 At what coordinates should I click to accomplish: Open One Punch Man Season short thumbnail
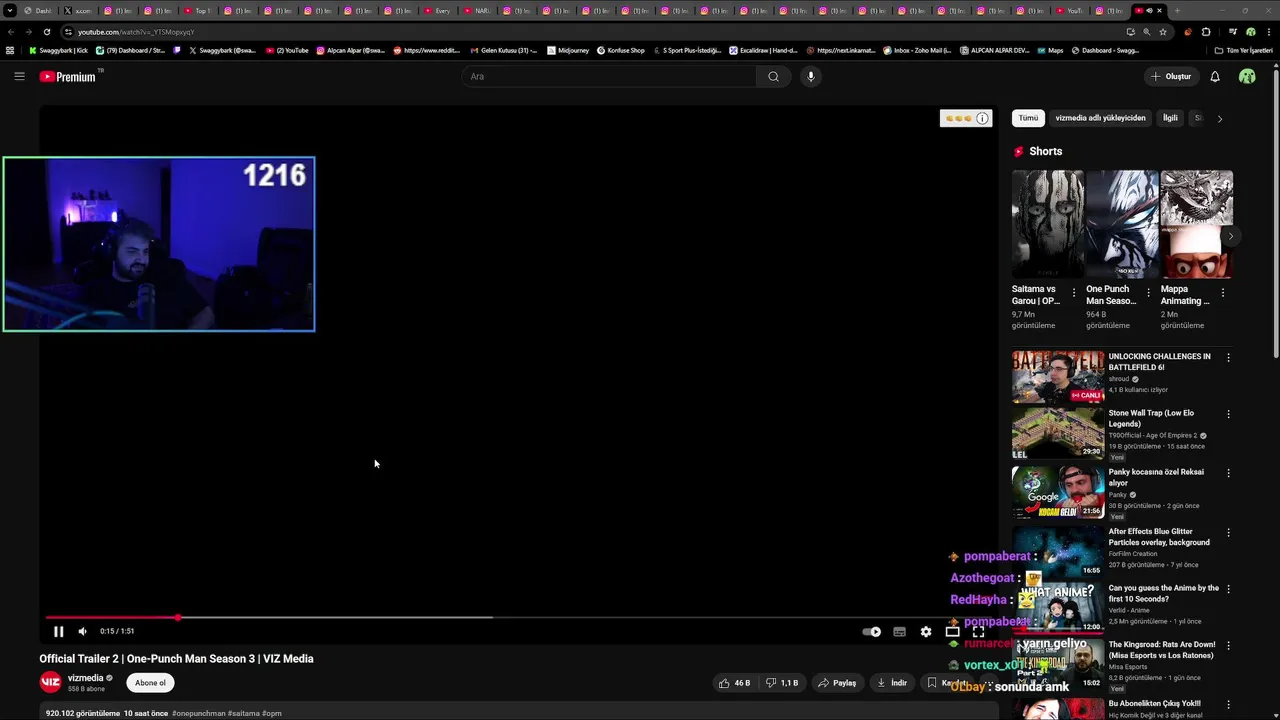1122,224
